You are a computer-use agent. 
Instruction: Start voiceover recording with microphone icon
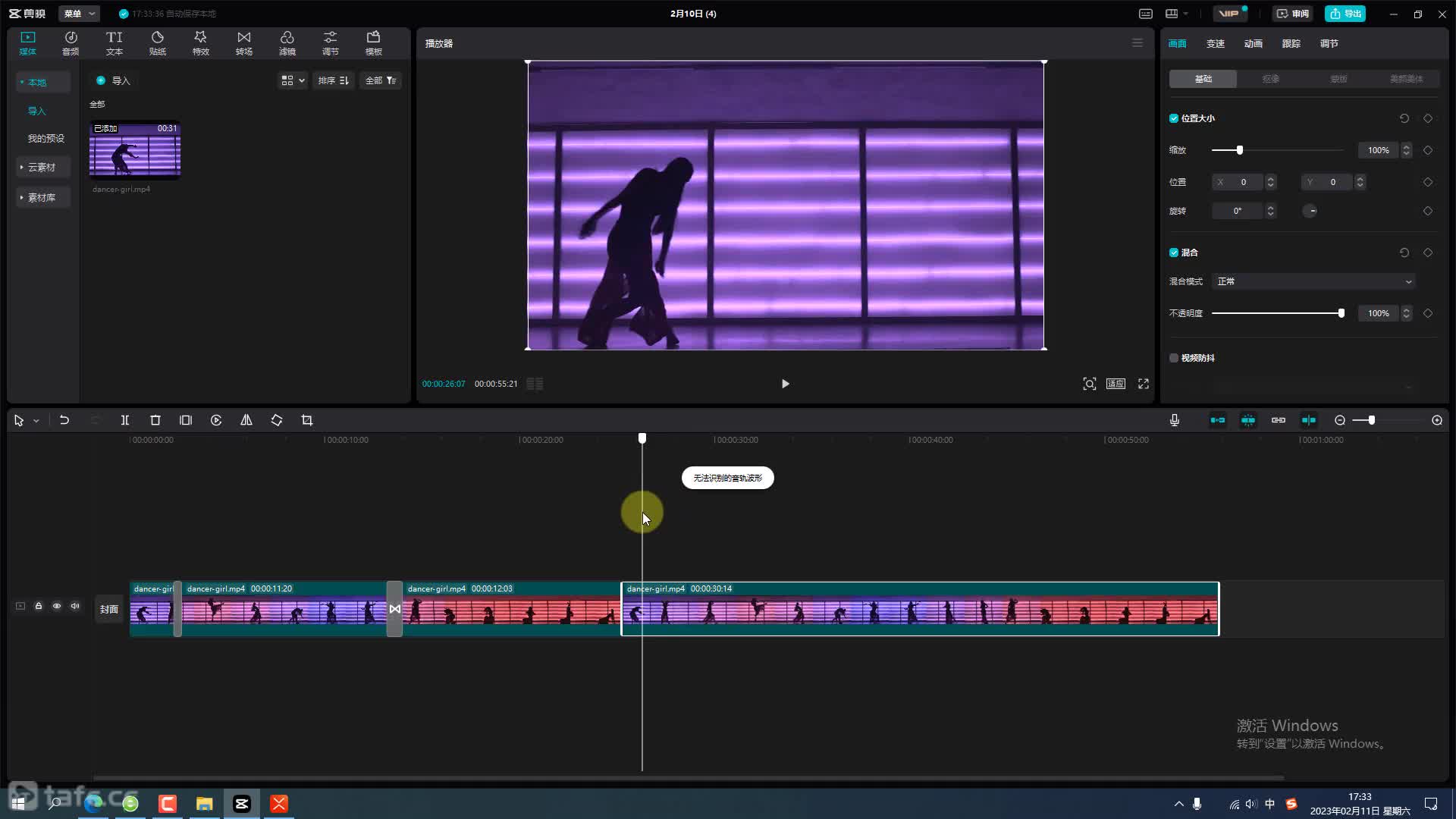pos(1175,420)
